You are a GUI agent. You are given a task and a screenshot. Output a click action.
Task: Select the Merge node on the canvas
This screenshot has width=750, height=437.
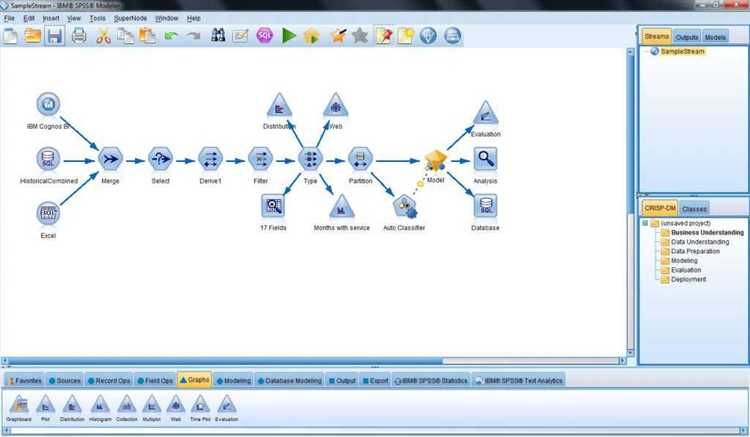click(x=112, y=158)
